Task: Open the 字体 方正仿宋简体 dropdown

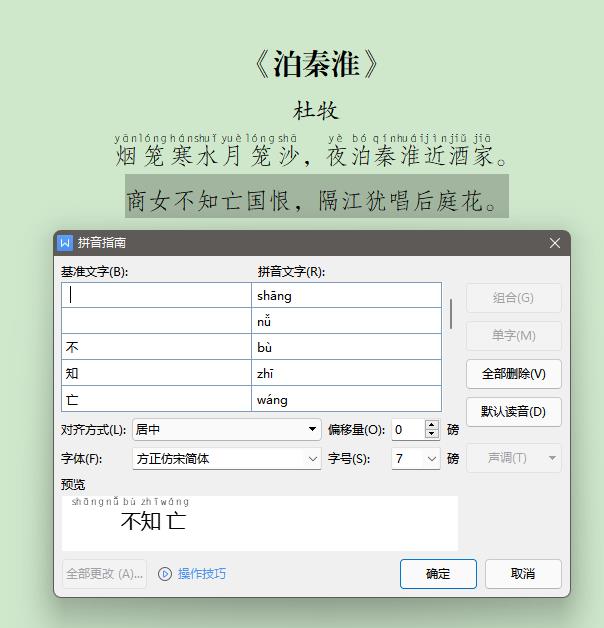Action: point(227,459)
